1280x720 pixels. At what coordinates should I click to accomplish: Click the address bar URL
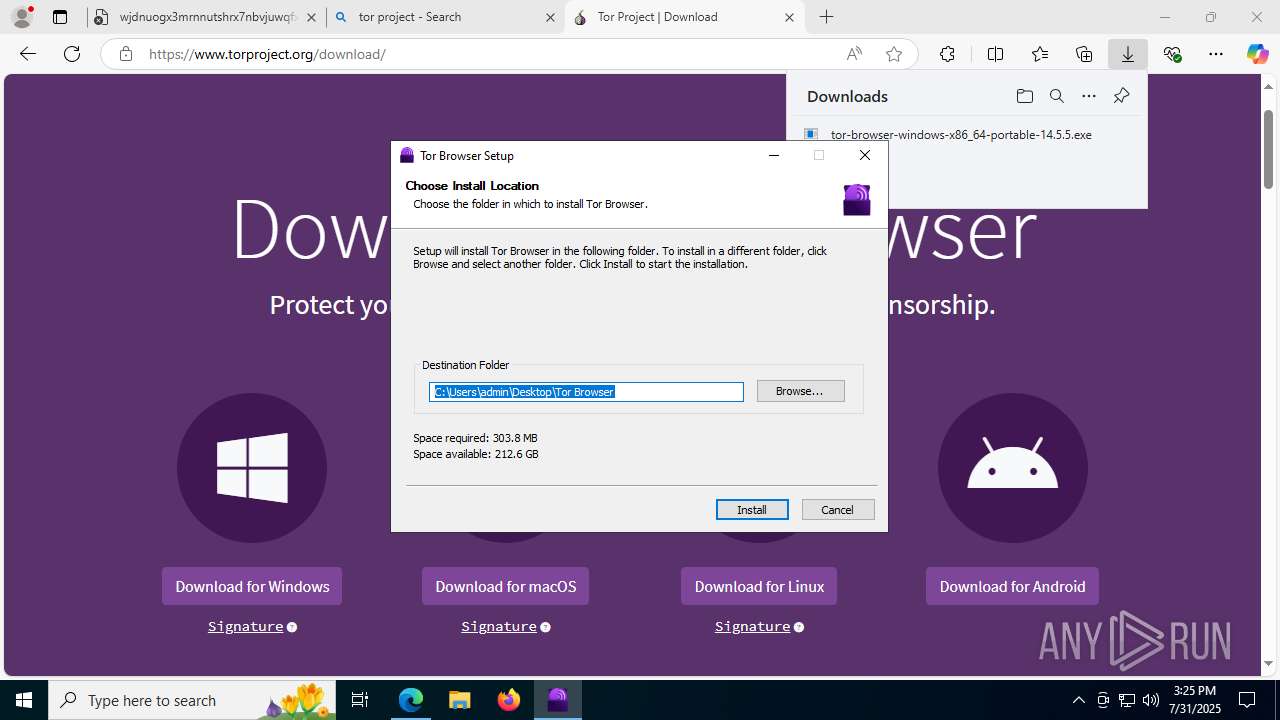[267, 54]
